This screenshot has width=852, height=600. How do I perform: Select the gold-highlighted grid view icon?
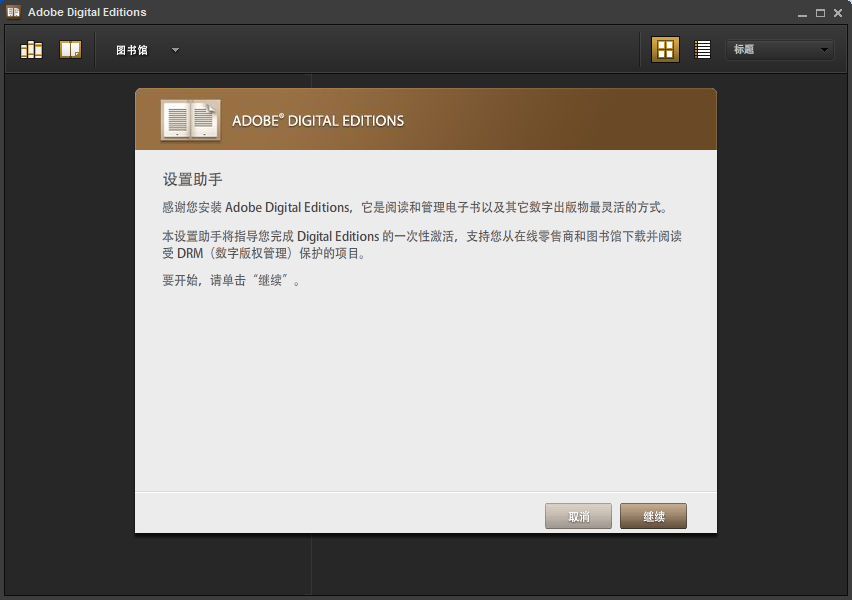click(x=666, y=48)
